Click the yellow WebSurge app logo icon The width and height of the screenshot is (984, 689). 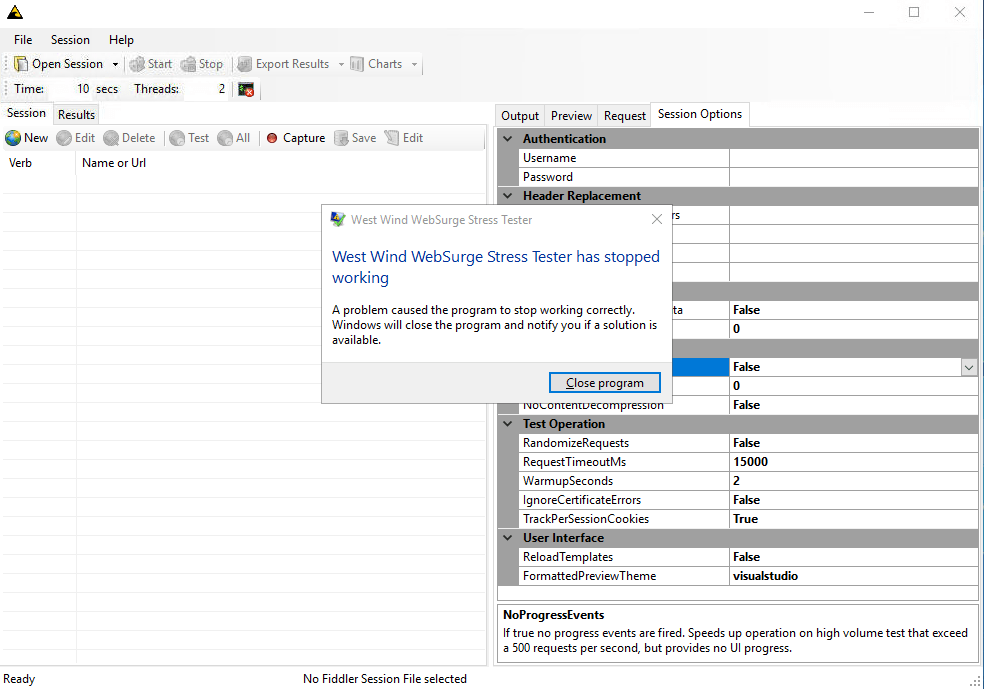[x=15, y=12]
